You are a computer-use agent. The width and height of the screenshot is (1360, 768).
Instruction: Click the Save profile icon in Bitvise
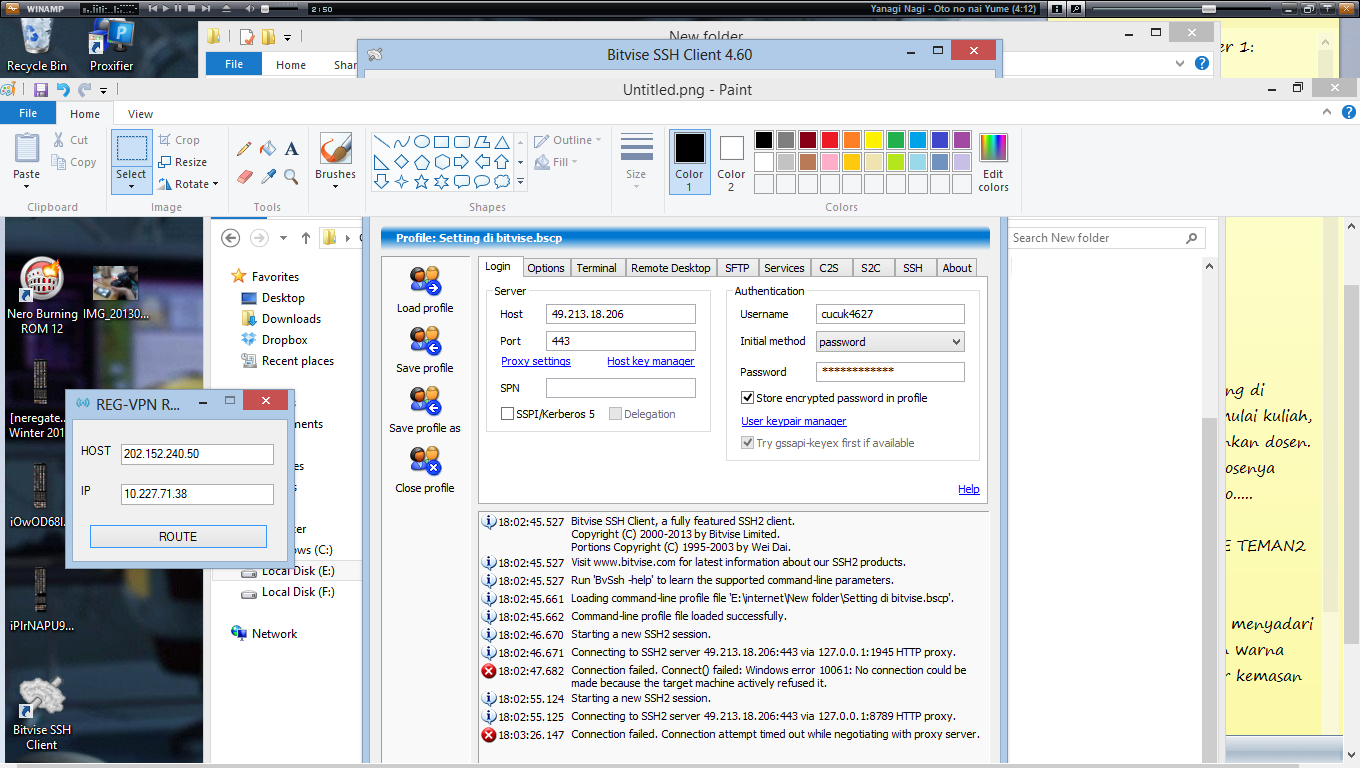425,341
